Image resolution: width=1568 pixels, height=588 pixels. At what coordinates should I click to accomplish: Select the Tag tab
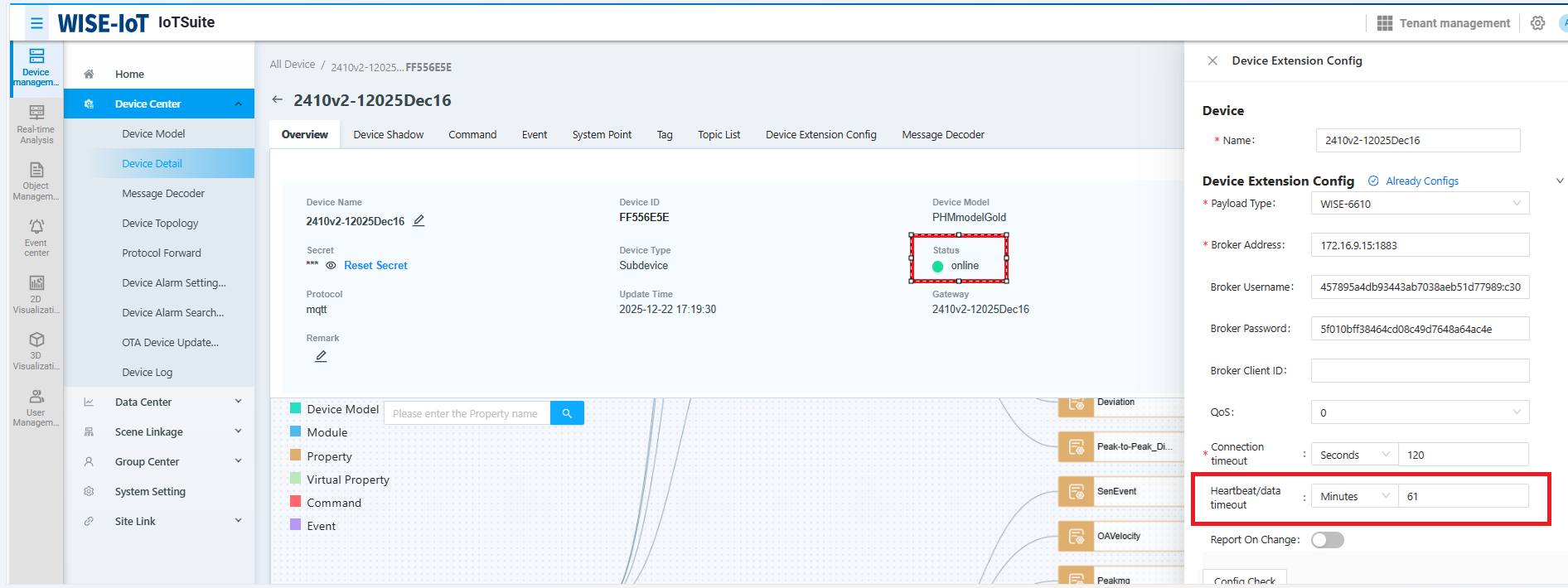pos(665,134)
